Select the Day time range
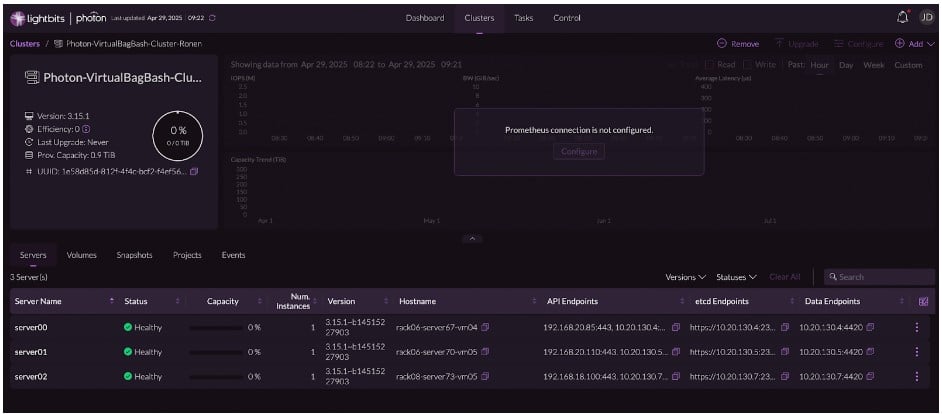 coord(846,65)
